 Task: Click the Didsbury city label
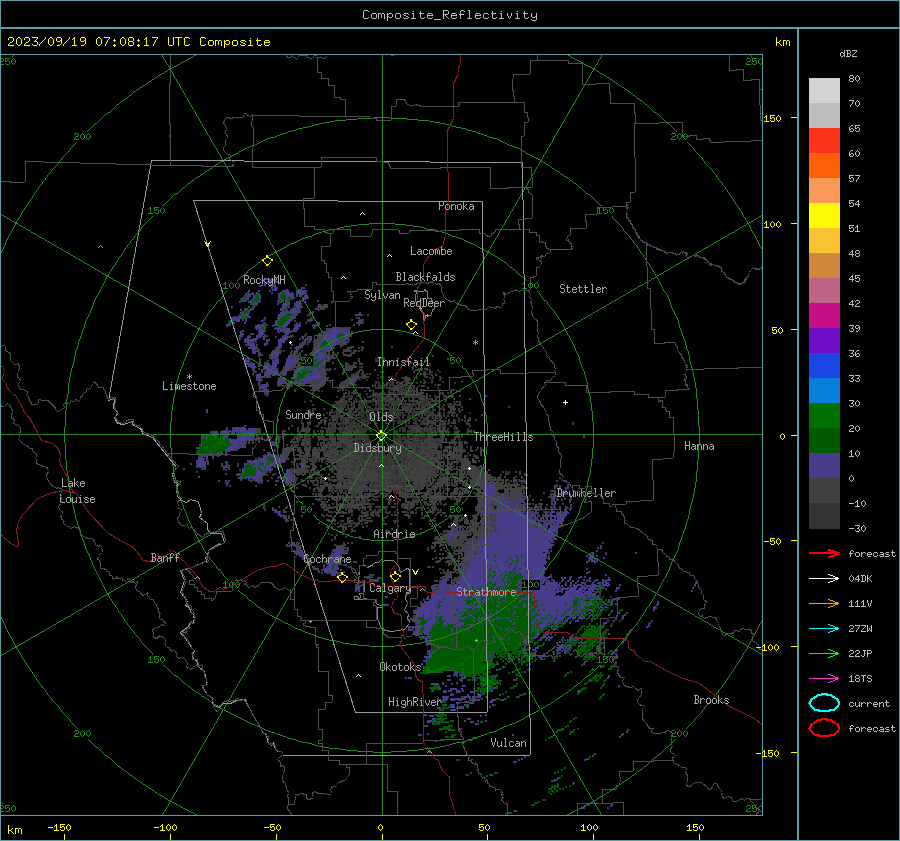coord(377,448)
